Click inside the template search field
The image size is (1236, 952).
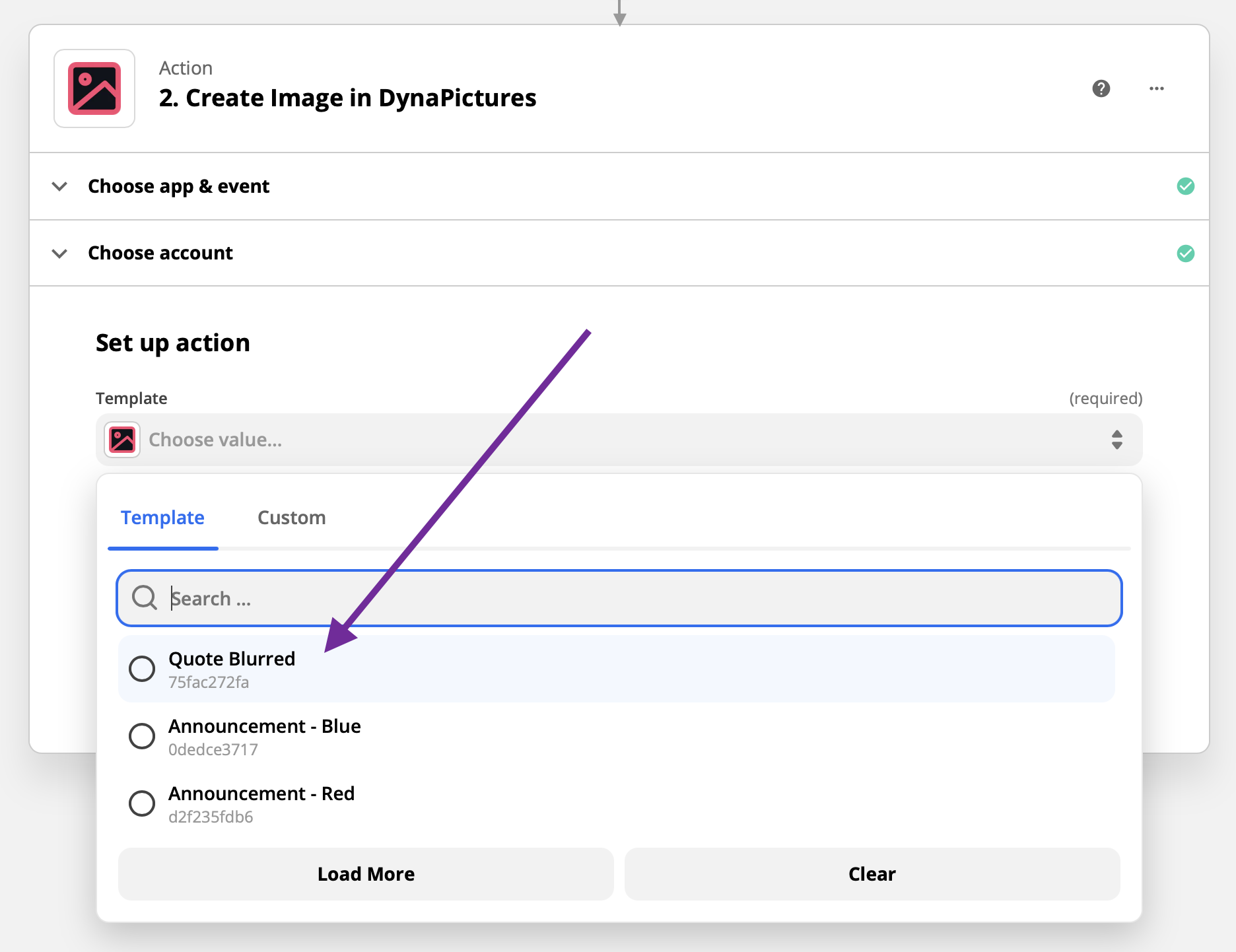pyautogui.click(x=462, y=598)
